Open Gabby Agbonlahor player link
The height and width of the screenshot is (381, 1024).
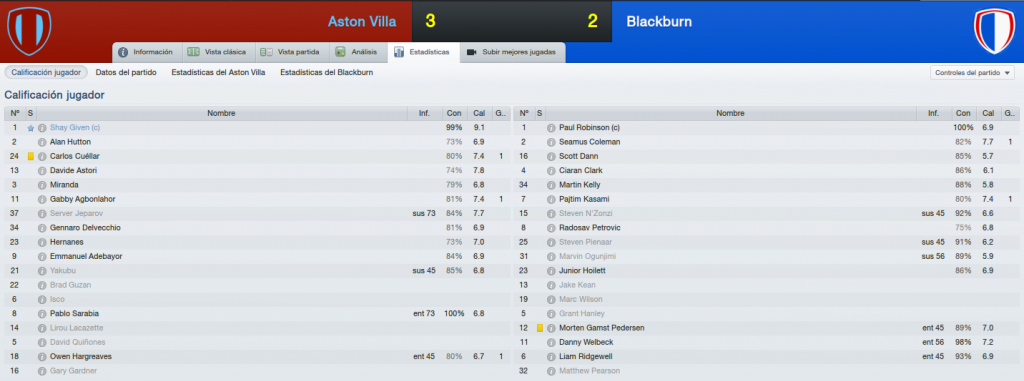pos(80,199)
